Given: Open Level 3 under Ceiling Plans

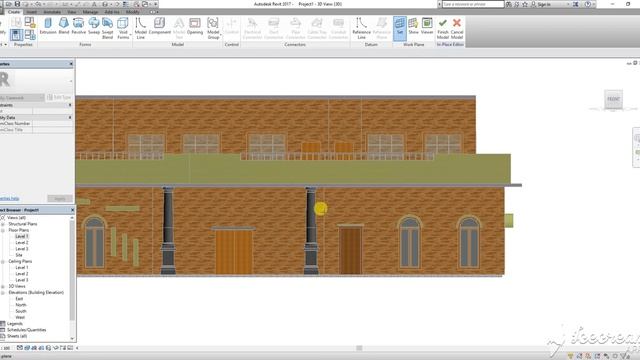Looking at the screenshot, I should coord(22,280).
